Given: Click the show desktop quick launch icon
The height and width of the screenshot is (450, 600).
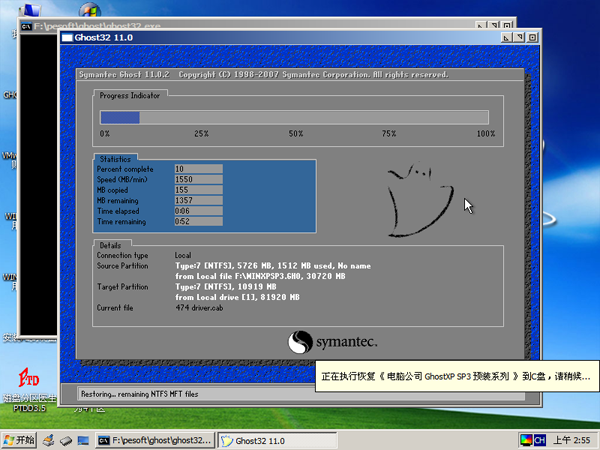Looking at the screenshot, I should (83, 441).
